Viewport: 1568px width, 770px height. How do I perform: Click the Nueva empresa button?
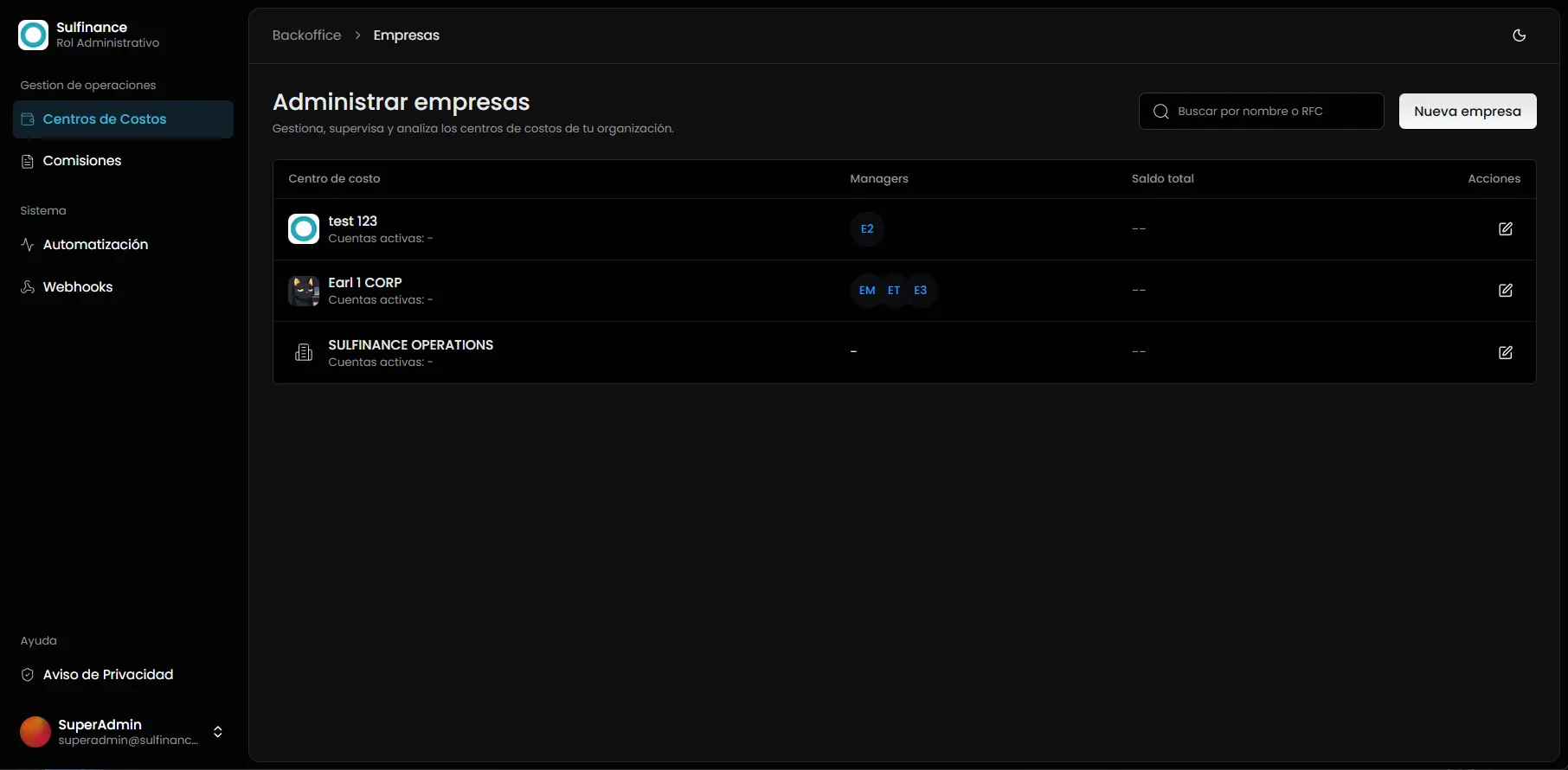[x=1467, y=112]
